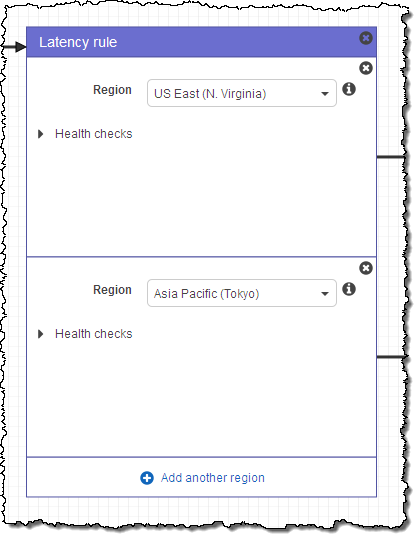Click the Region label beside Tokyo dropdown
This screenshot has width=419, height=539.
point(112,290)
